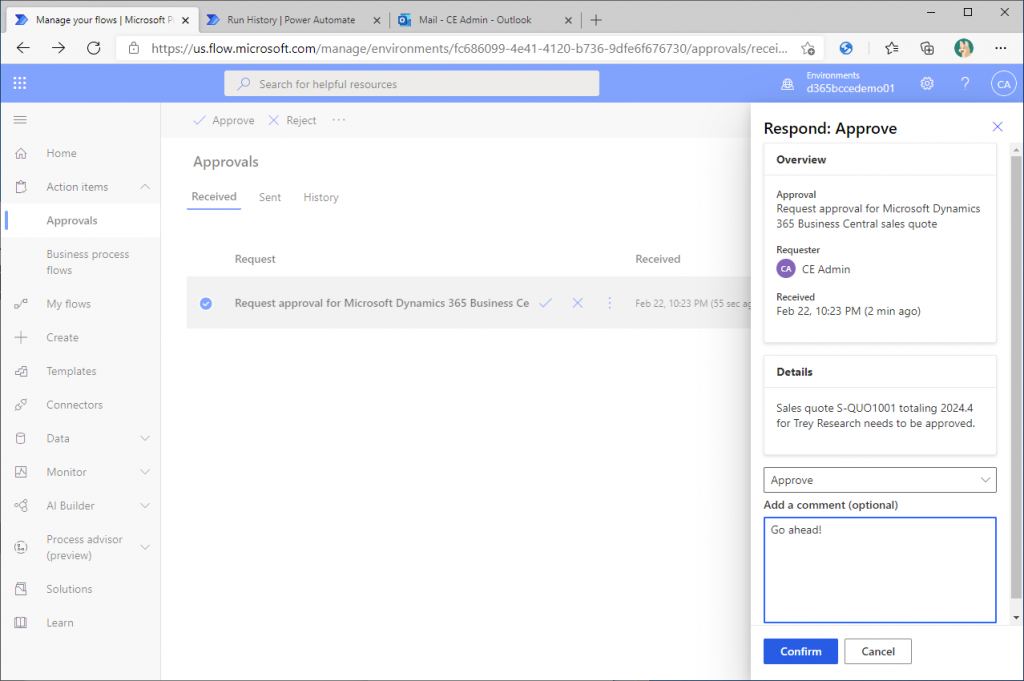This screenshot has width=1024, height=681.
Task: Open more options dots in the request row
Action: click(609, 303)
